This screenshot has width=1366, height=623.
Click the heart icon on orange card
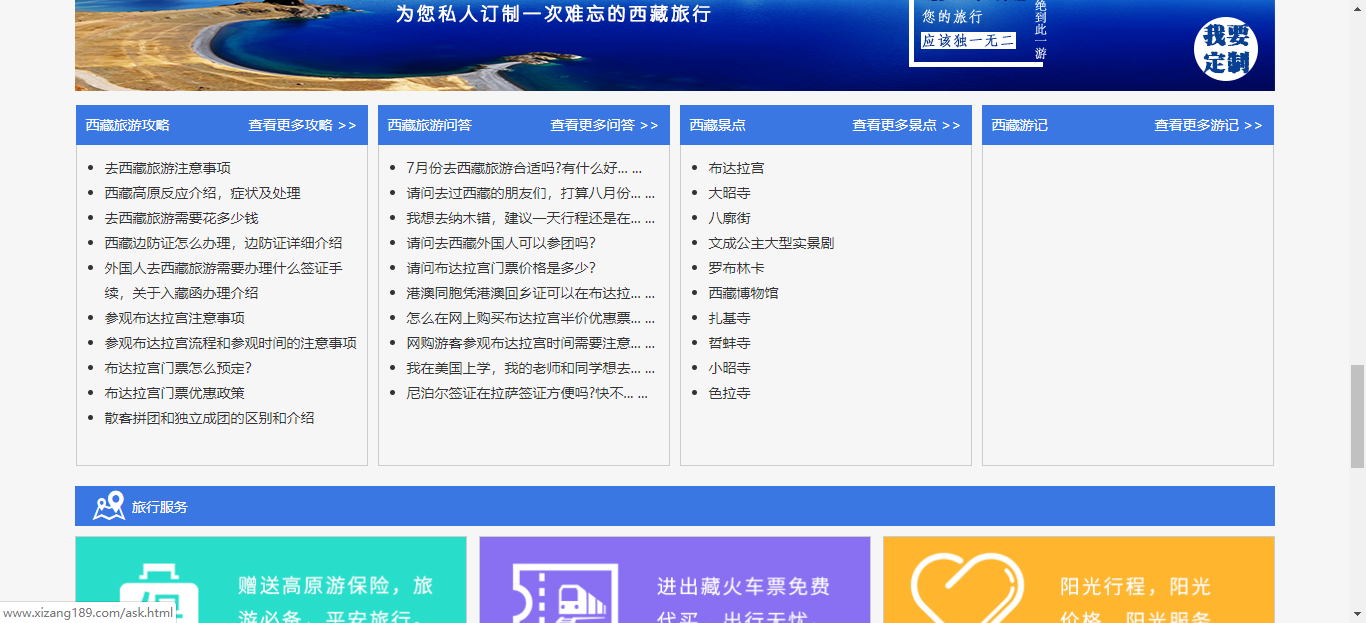pyautogui.click(x=966, y=590)
